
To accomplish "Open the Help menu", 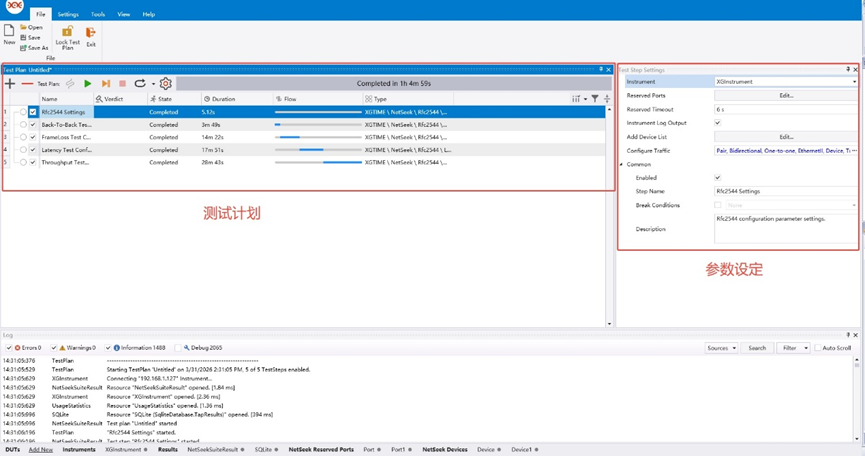I will coord(148,14).
